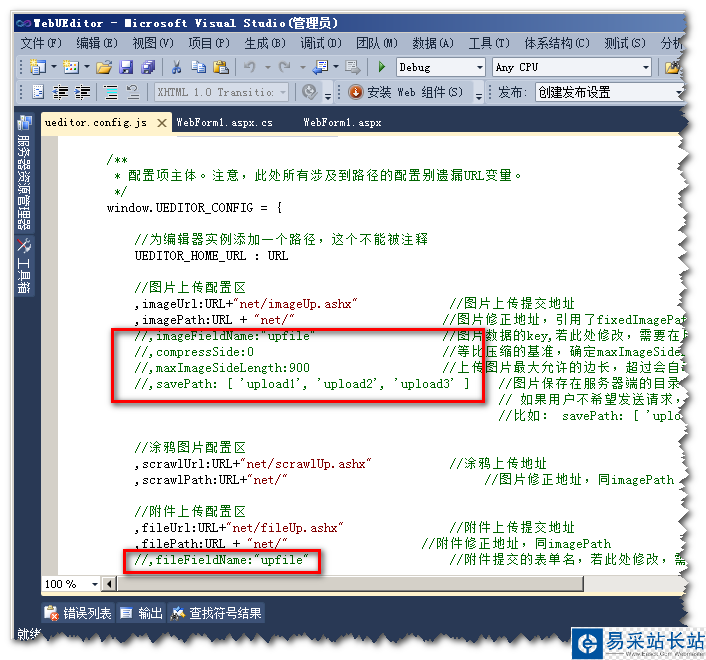Expand the New Project dropdown arrow
Image resolution: width=706 pixels, height=660 pixels.
tap(54, 67)
